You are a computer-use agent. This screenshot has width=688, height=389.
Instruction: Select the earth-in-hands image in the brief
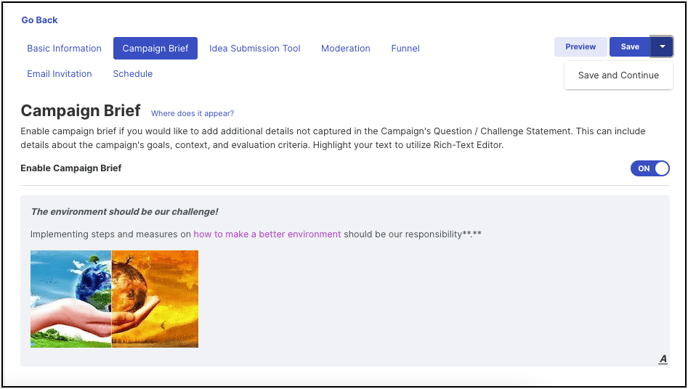click(115, 299)
